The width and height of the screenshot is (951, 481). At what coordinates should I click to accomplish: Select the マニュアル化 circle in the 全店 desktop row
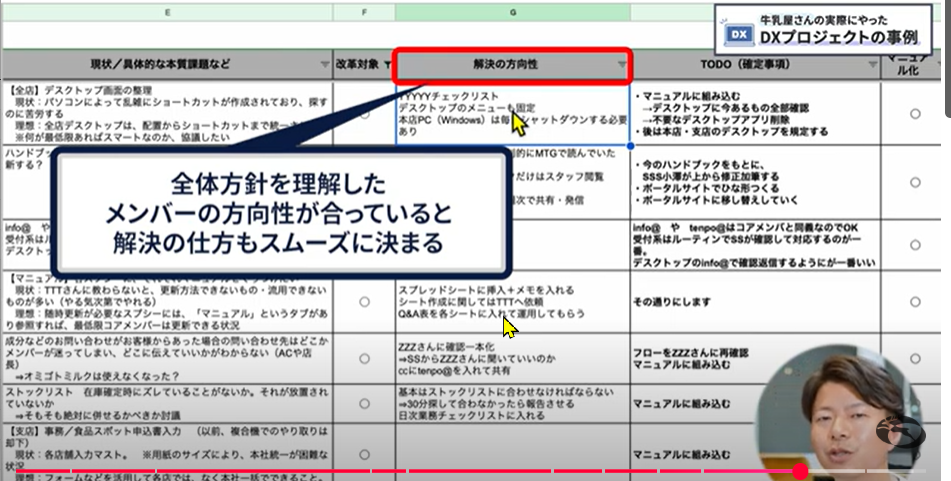(915, 114)
